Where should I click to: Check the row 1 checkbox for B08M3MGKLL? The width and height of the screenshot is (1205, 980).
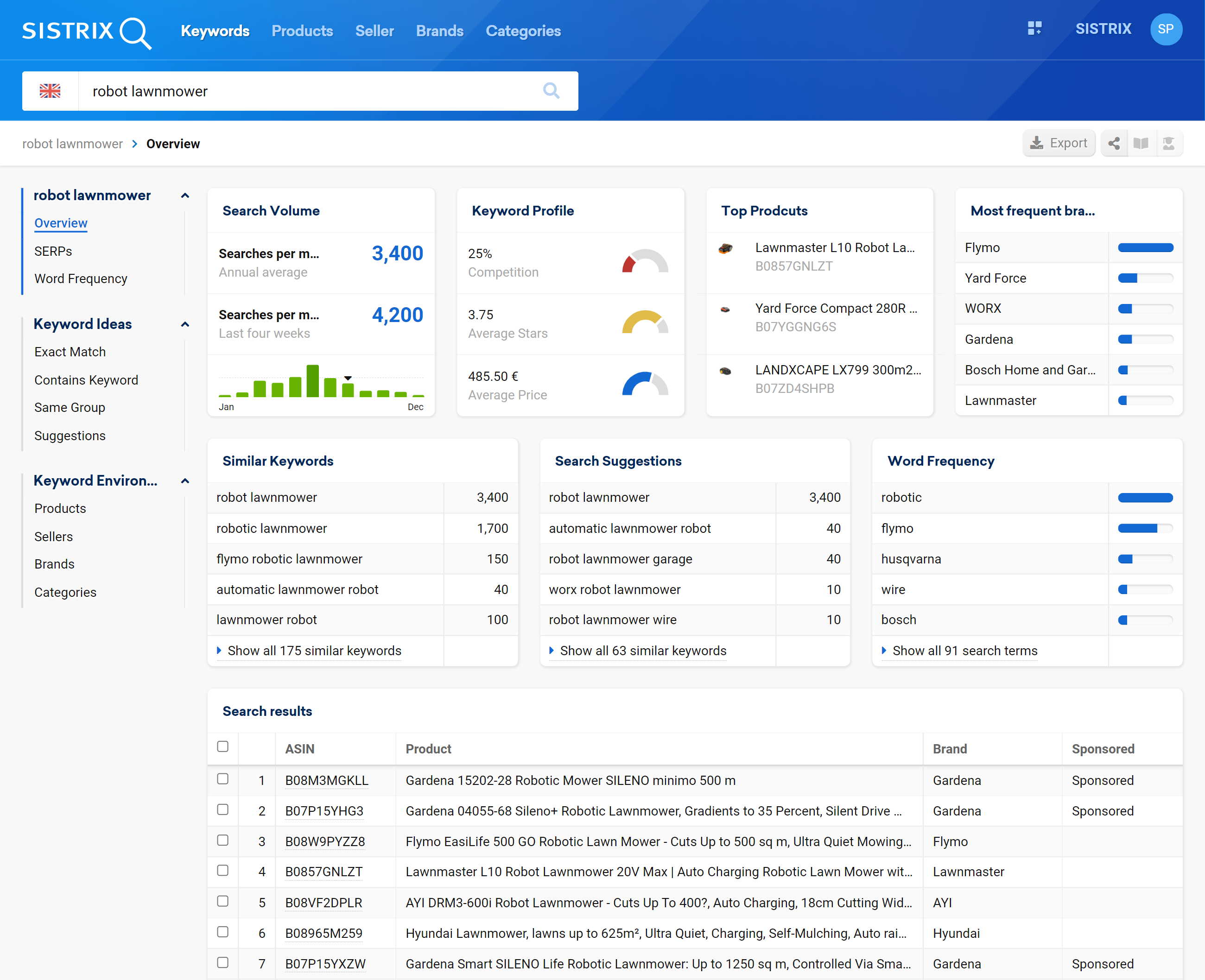(x=223, y=779)
